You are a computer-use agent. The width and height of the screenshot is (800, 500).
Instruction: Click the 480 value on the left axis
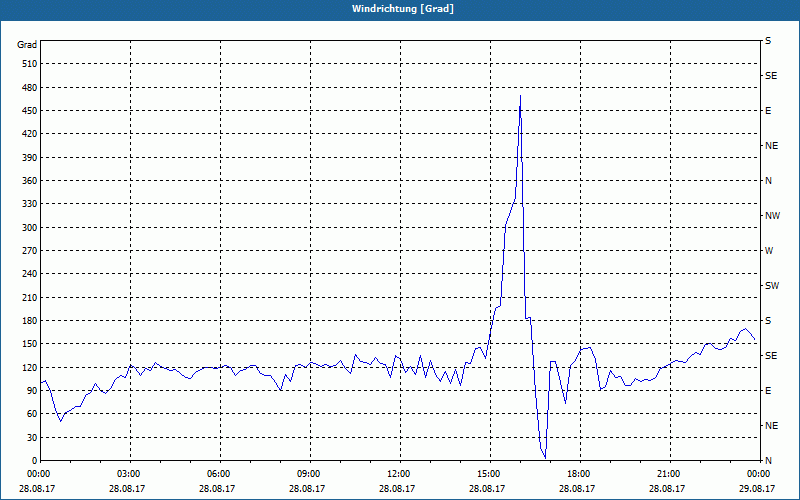[30, 87]
